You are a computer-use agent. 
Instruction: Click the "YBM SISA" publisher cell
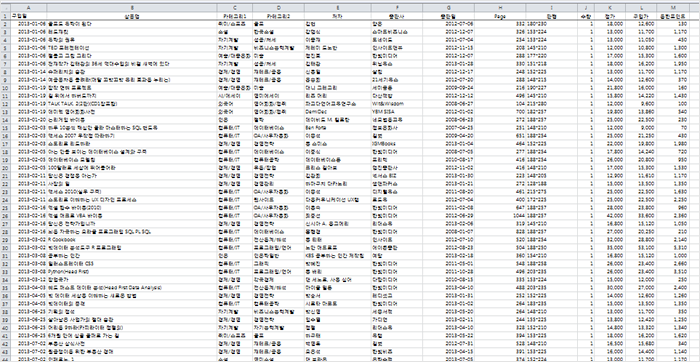[x=396, y=112]
